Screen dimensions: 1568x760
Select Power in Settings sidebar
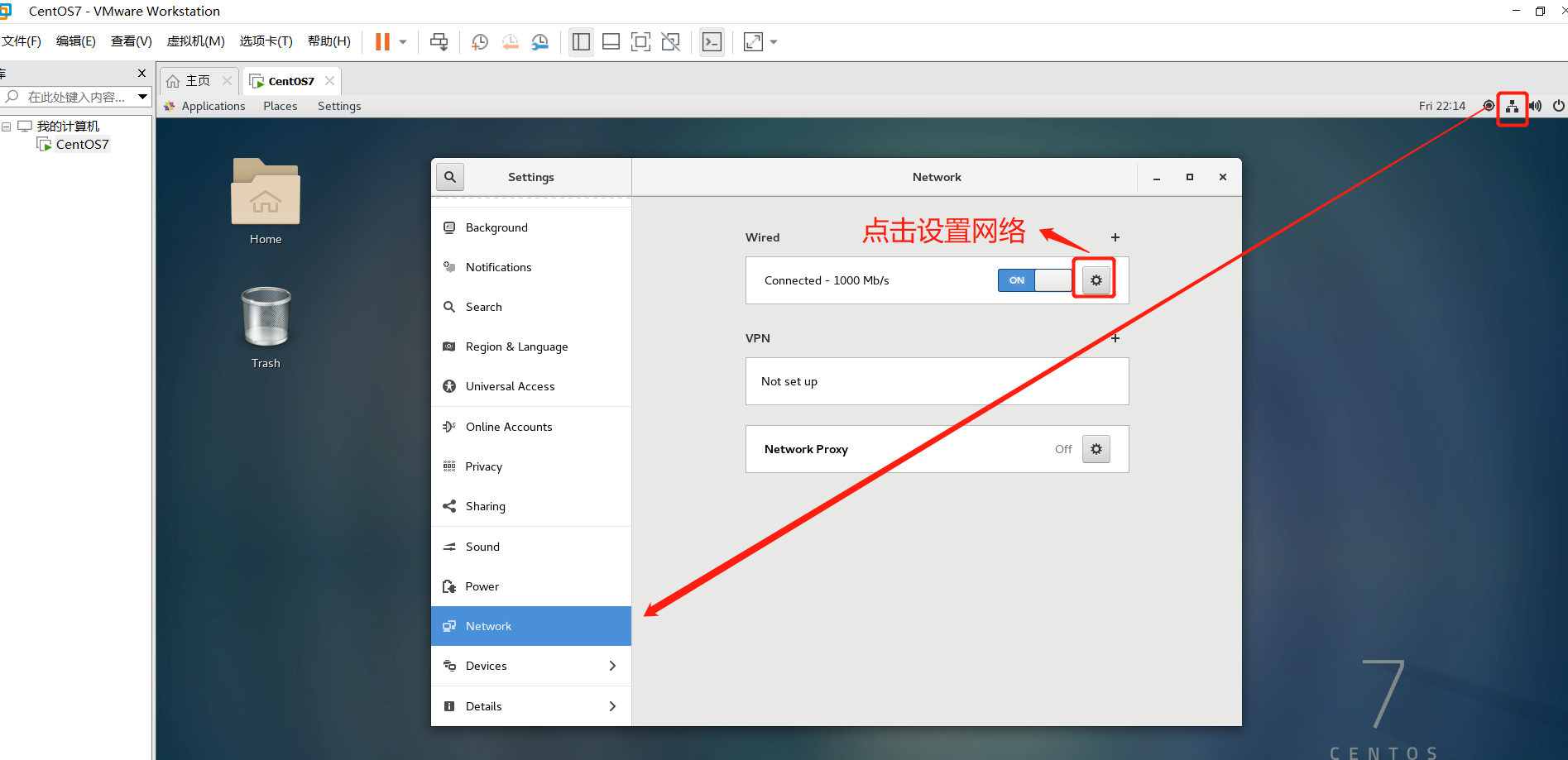pyautogui.click(x=531, y=586)
